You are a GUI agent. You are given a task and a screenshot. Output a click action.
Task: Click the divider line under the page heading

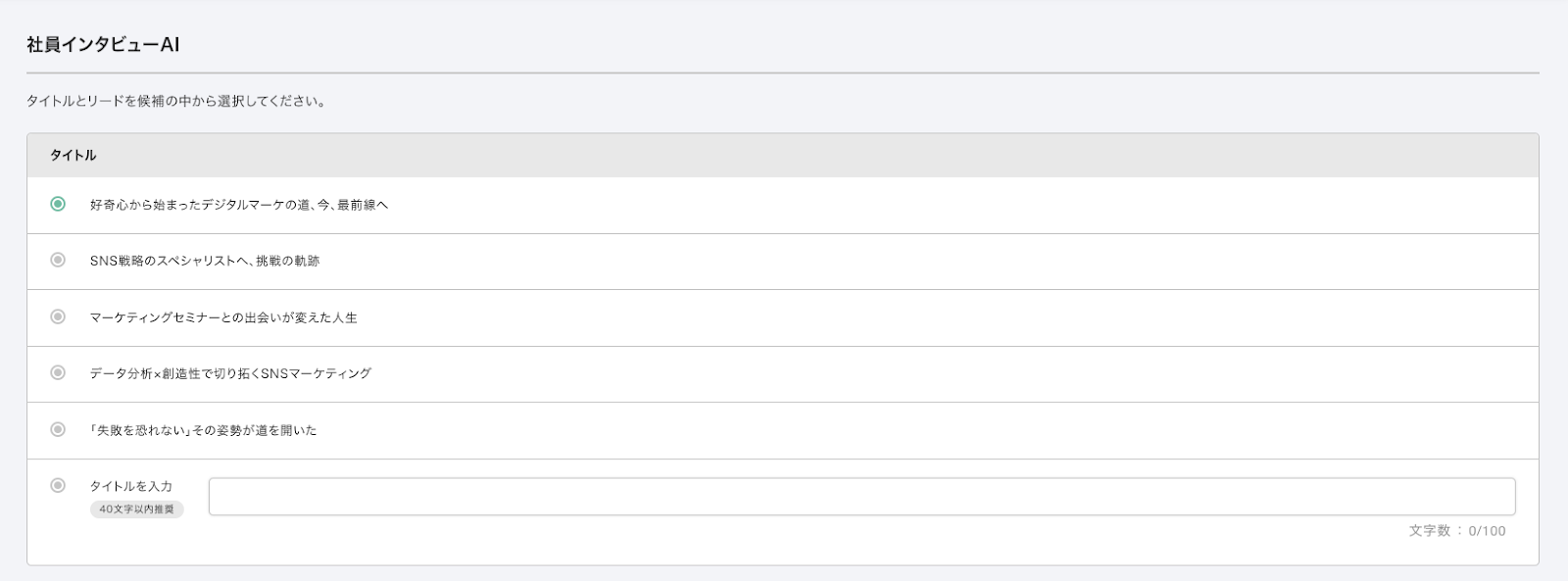[782, 73]
